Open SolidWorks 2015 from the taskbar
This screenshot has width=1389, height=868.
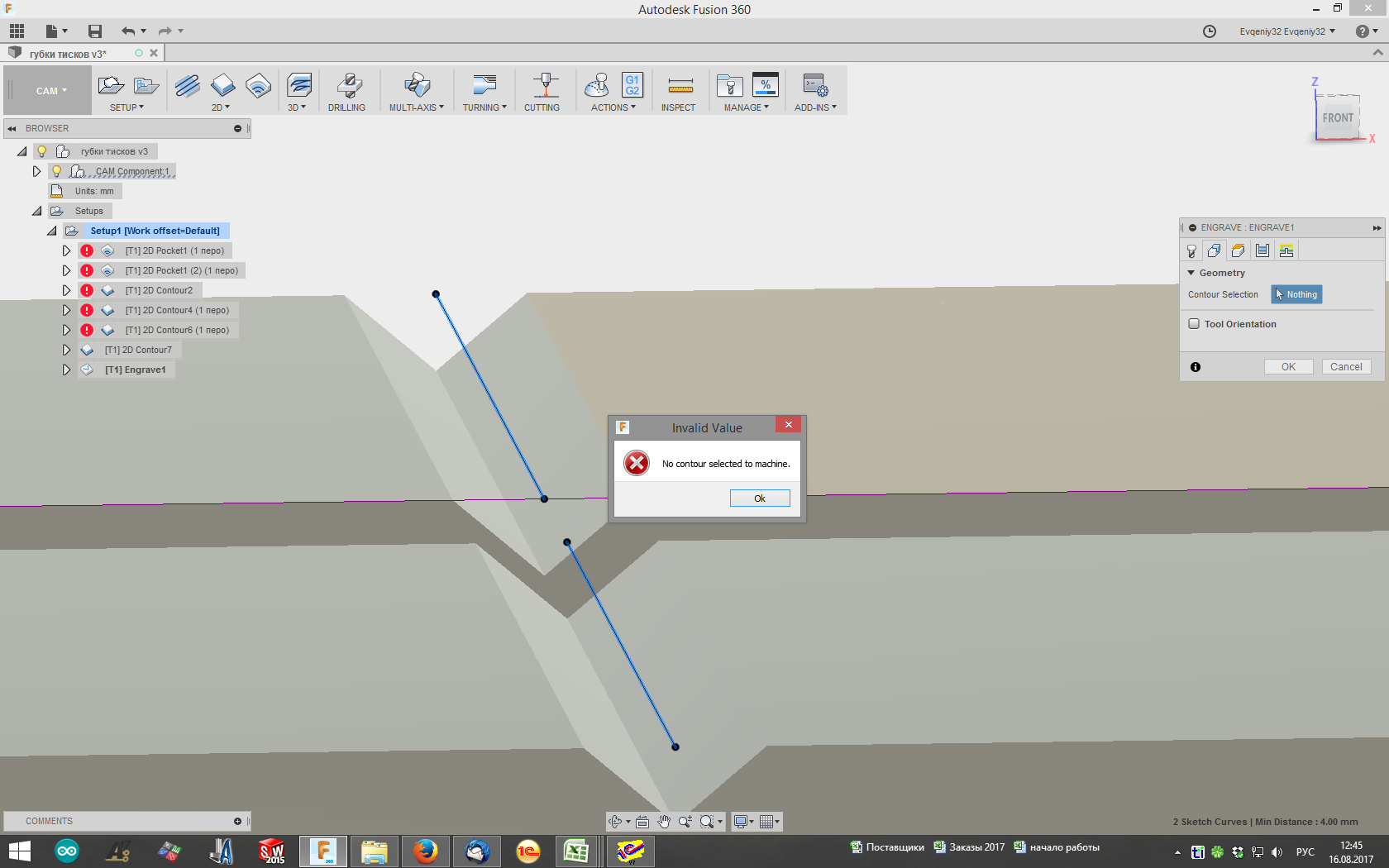click(x=272, y=851)
